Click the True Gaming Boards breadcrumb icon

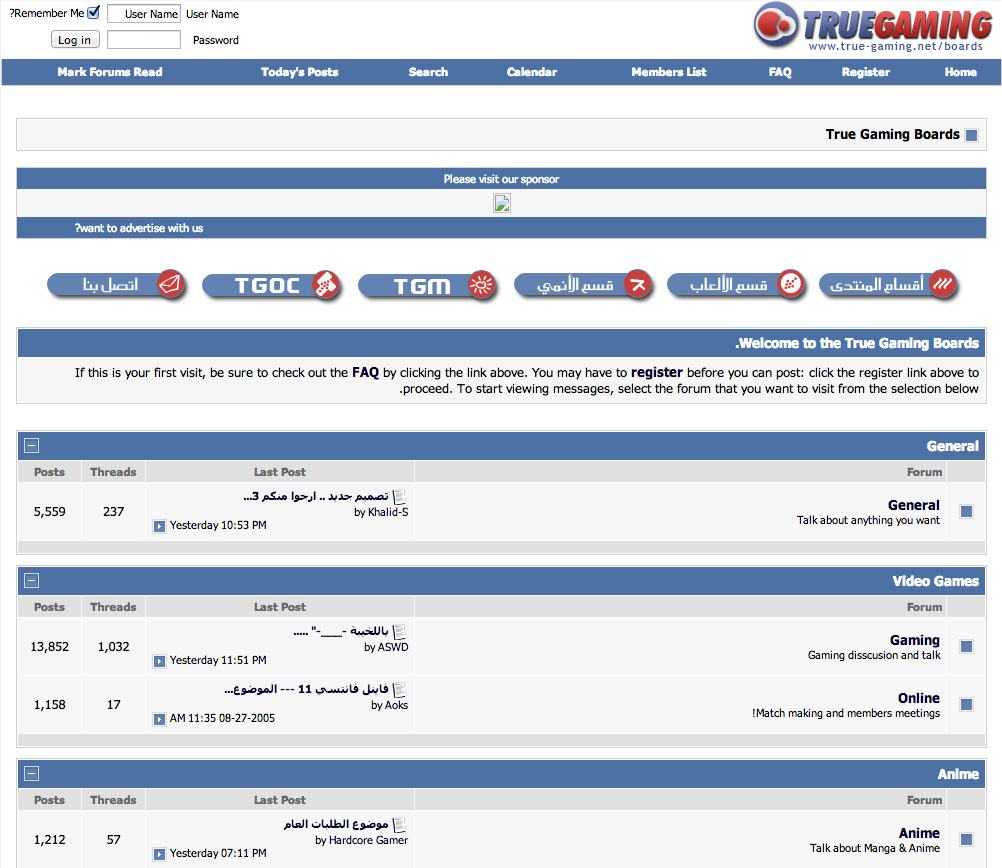[x=971, y=136]
